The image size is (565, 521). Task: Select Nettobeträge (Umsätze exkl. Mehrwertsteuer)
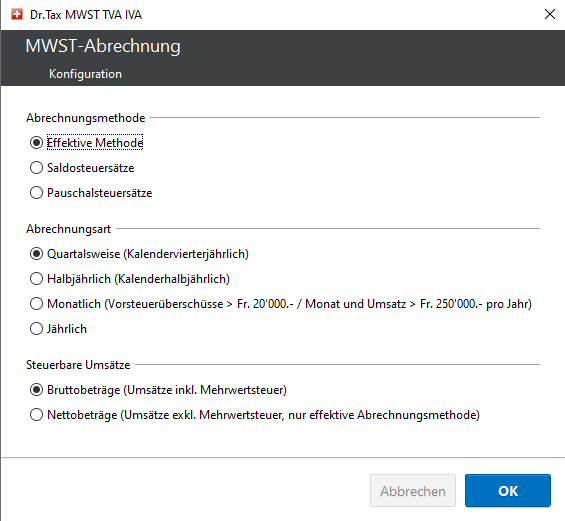[36, 415]
